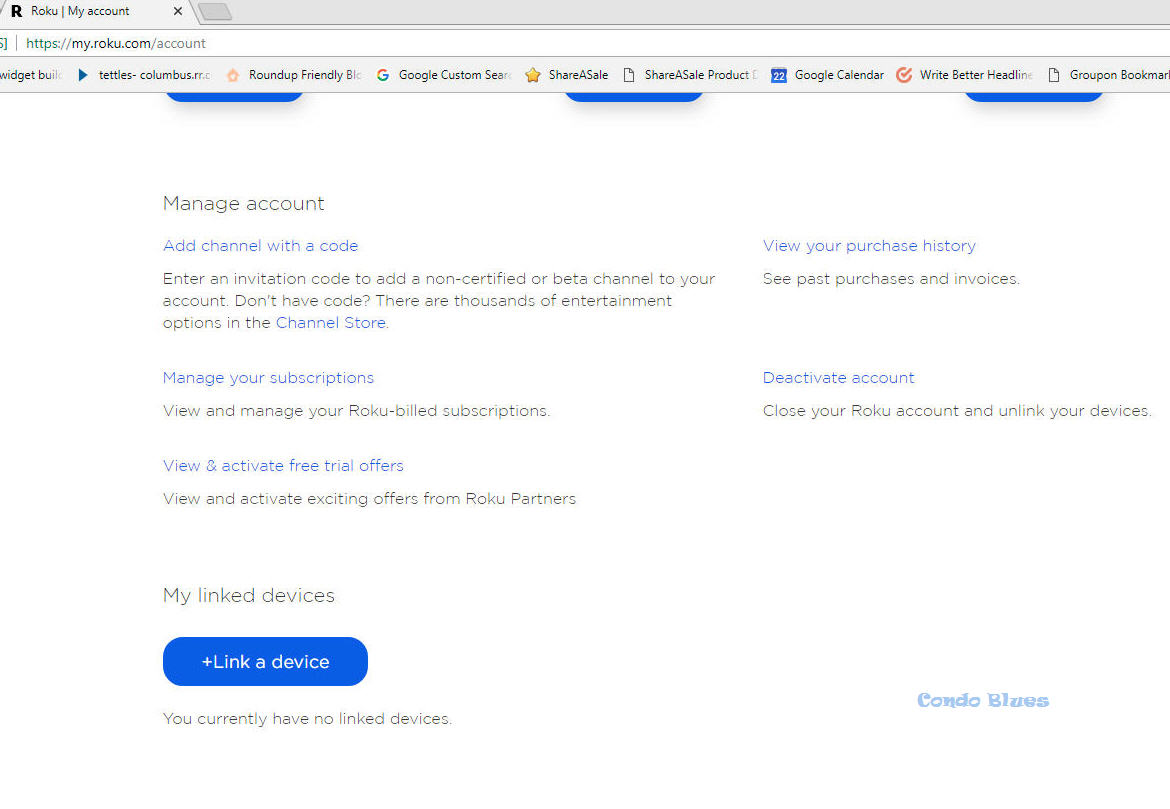Open a new browser tab
Image resolution: width=1170 pixels, height=809 pixels.
click(215, 11)
